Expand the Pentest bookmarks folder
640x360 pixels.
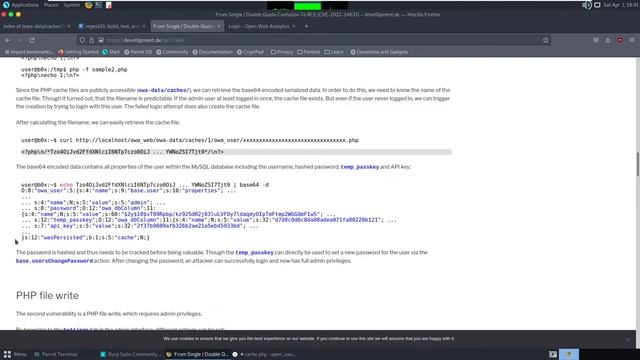click(x=309, y=52)
